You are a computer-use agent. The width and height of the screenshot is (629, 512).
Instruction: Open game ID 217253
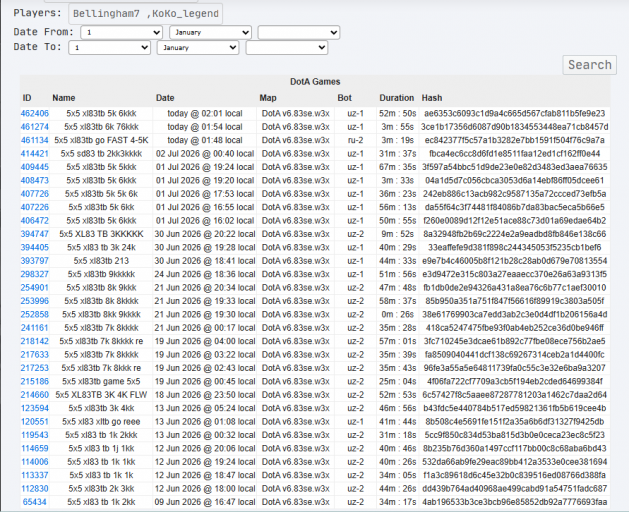(34, 368)
